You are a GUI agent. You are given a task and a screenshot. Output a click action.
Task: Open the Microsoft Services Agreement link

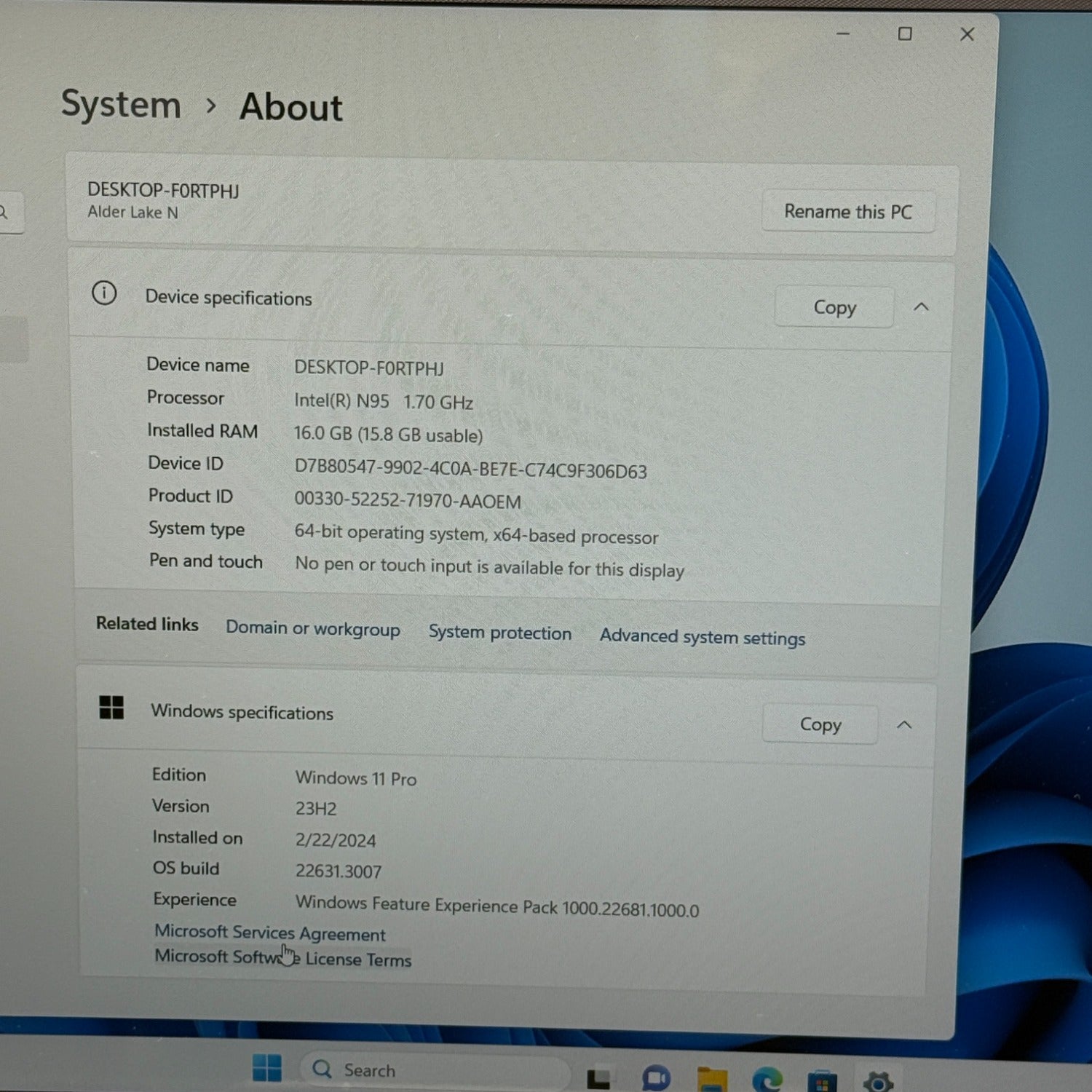click(269, 933)
